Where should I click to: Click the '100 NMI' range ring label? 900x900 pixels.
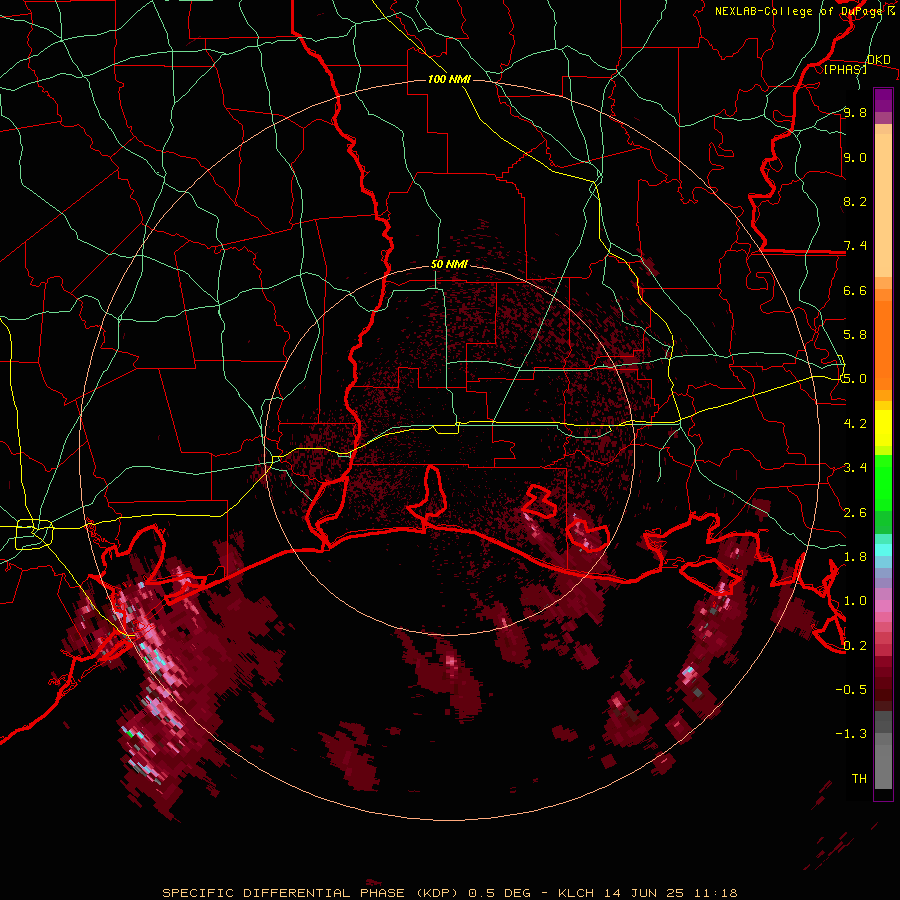click(x=449, y=79)
